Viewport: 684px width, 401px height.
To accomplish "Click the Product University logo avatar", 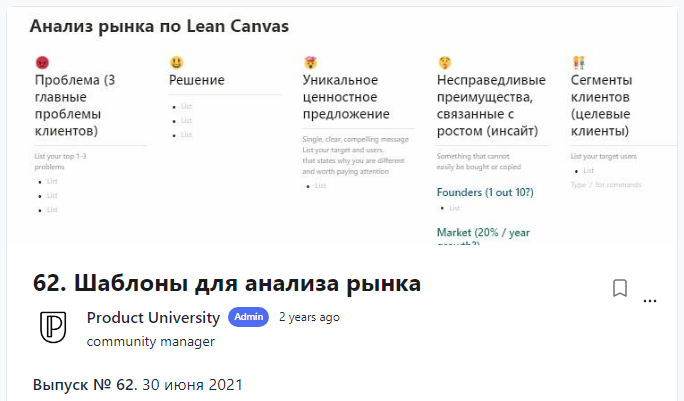I will [x=53, y=327].
